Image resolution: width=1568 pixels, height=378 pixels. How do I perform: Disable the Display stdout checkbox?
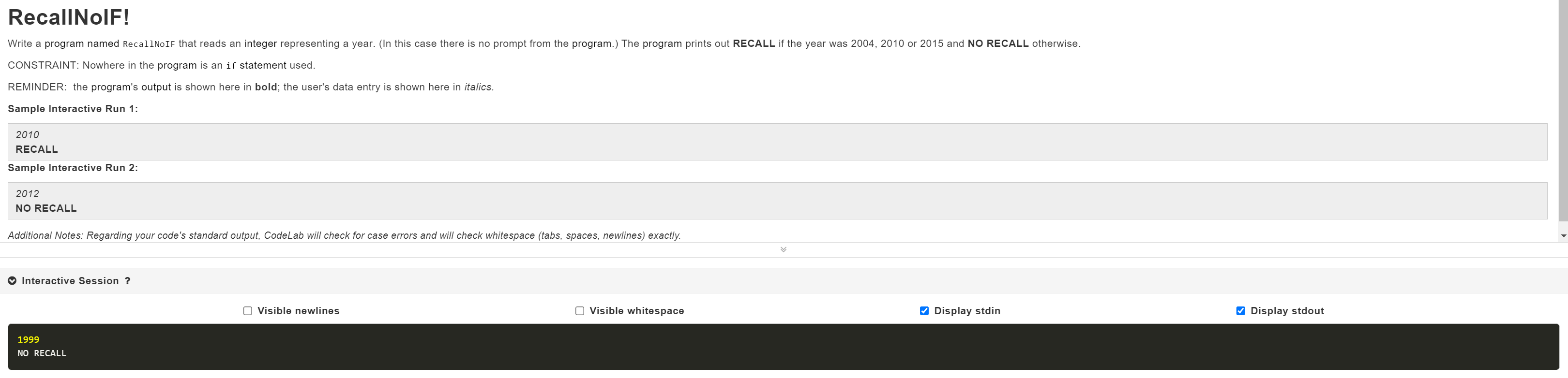coord(1241,310)
